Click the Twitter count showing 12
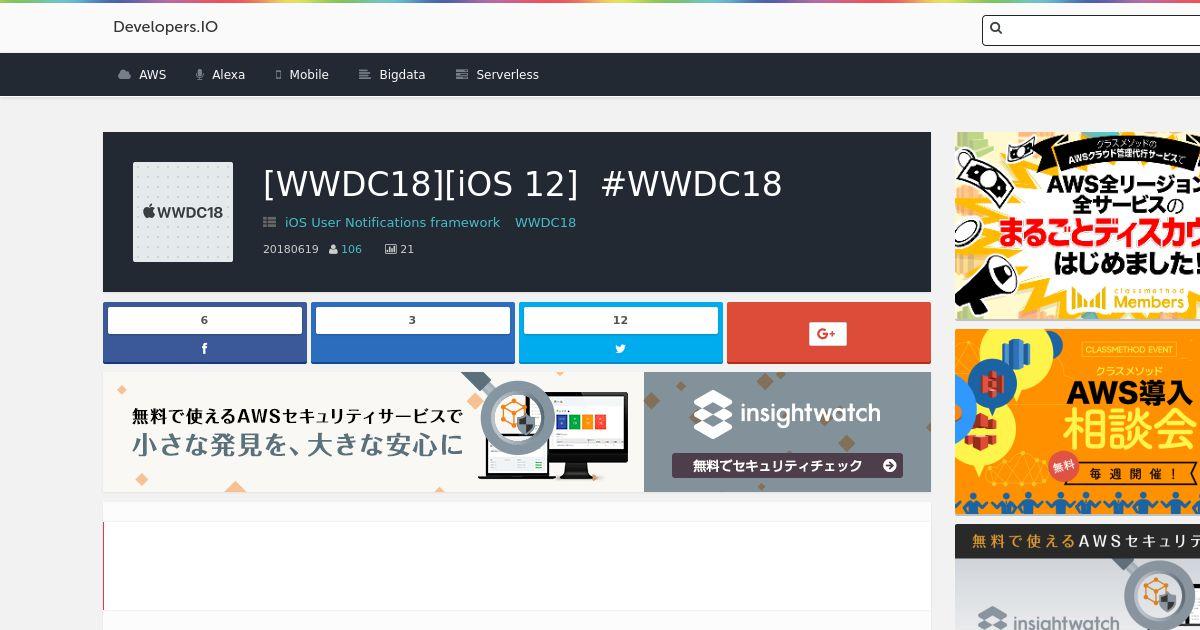This screenshot has height=630, width=1200. (621, 320)
